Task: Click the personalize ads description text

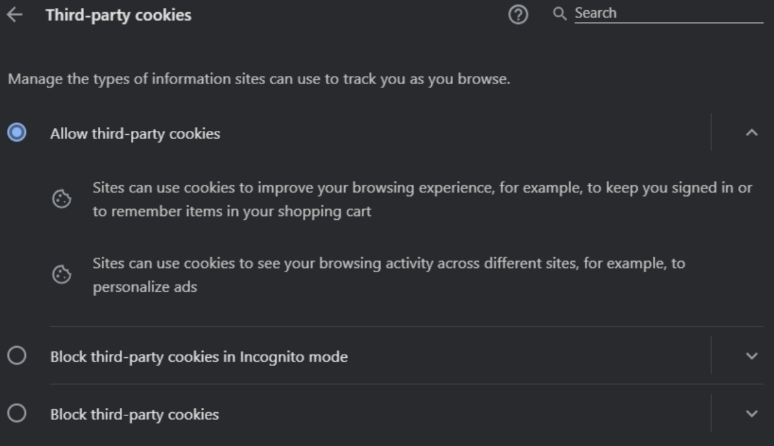Action: pos(389,275)
